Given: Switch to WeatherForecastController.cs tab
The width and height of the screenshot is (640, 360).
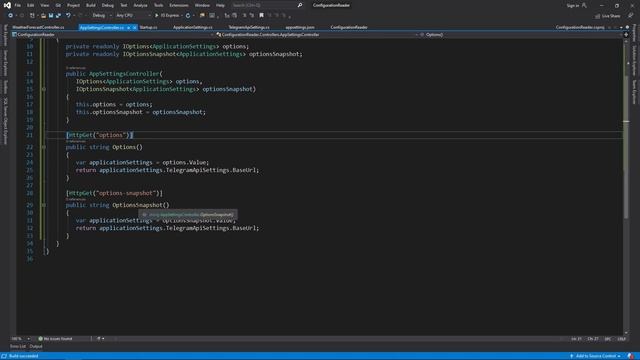Looking at the screenshot, I should coord(38,27).
